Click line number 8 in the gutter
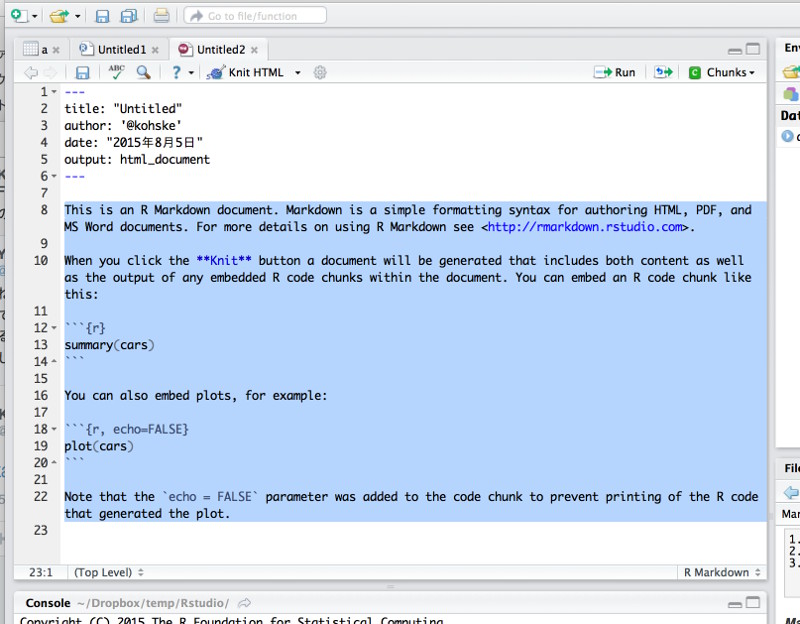The image size is (800, 624). 44,210
